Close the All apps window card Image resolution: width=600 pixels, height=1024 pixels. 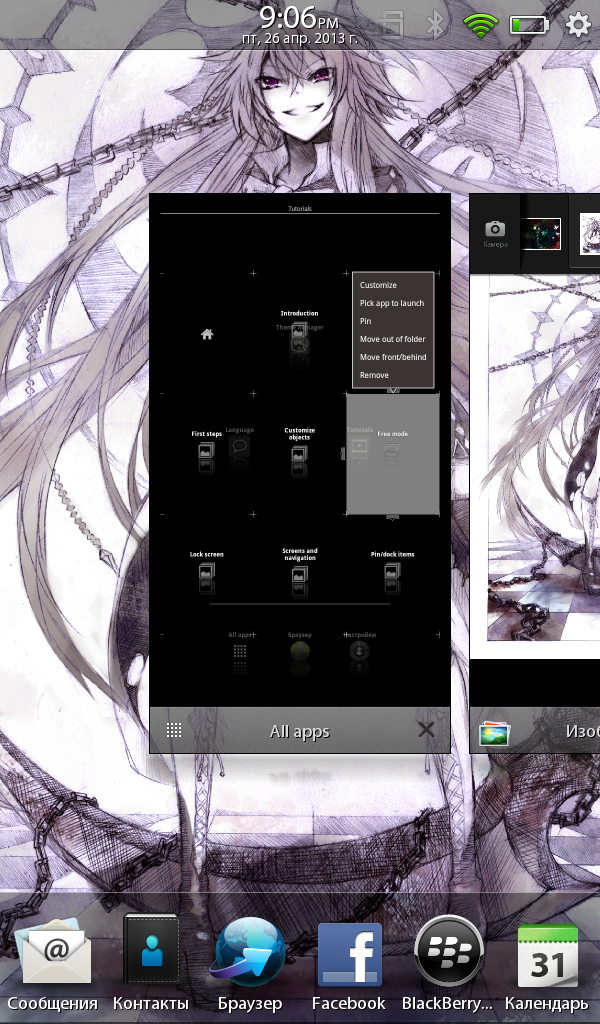[426, 730]
